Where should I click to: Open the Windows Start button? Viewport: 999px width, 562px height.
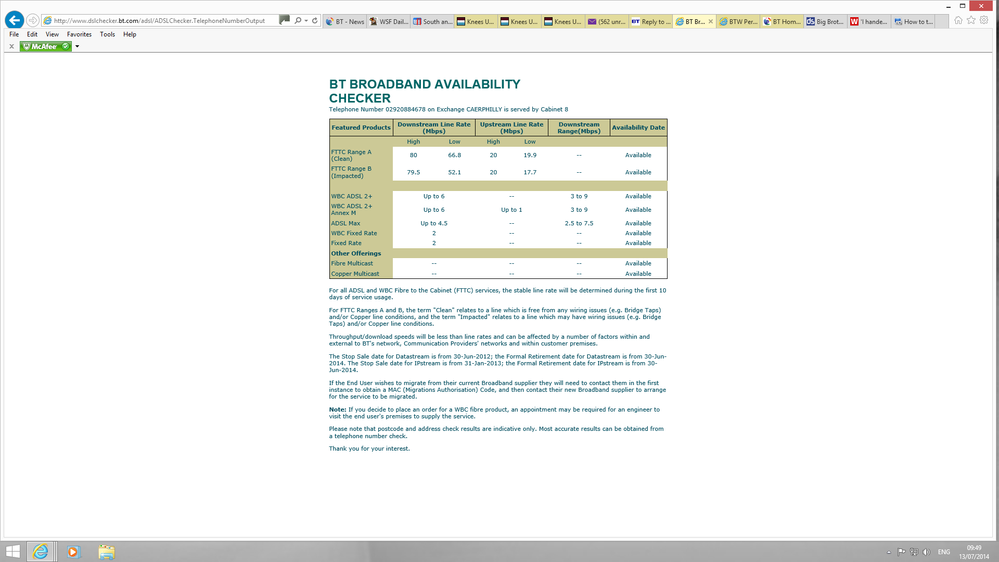[12, 552]
